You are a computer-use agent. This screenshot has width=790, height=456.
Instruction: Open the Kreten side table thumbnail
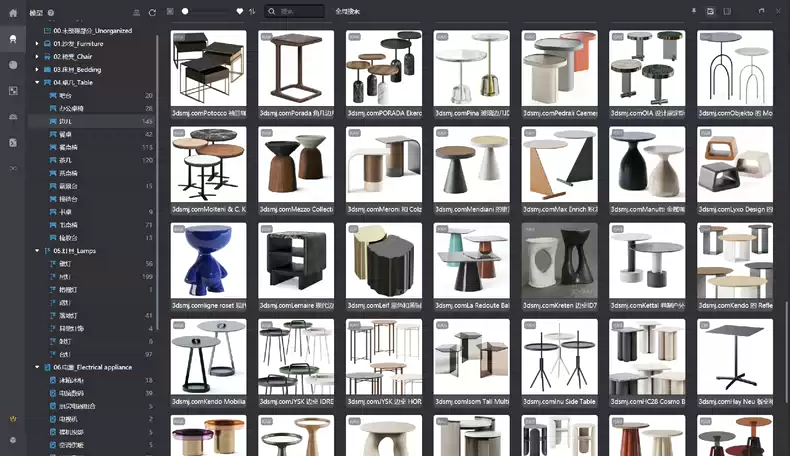[x=559, y=260]
